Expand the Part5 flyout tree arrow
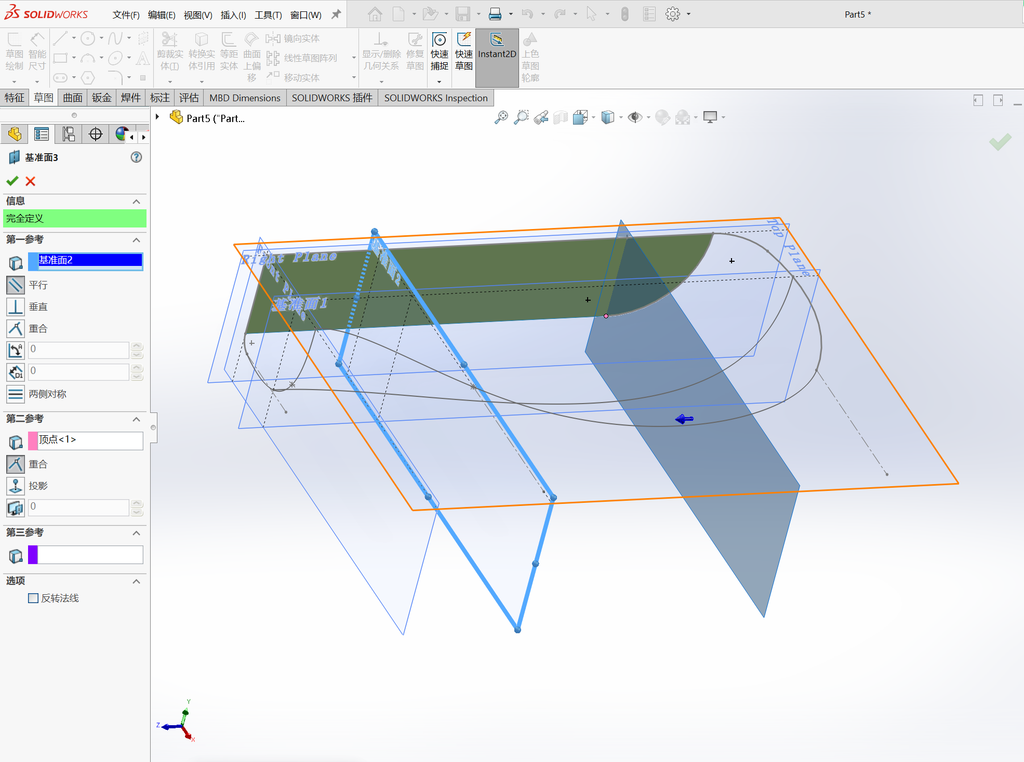Image resolution: width=1024 pixels, height=762 pixels. [157, 117]
